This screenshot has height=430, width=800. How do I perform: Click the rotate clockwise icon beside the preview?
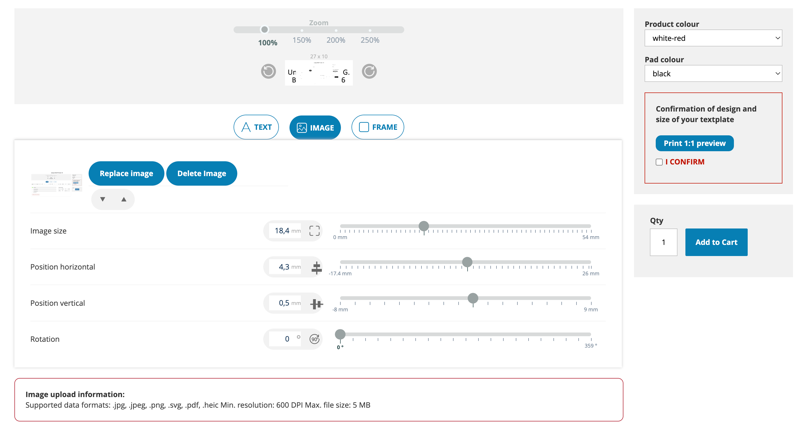coord(369,71)
